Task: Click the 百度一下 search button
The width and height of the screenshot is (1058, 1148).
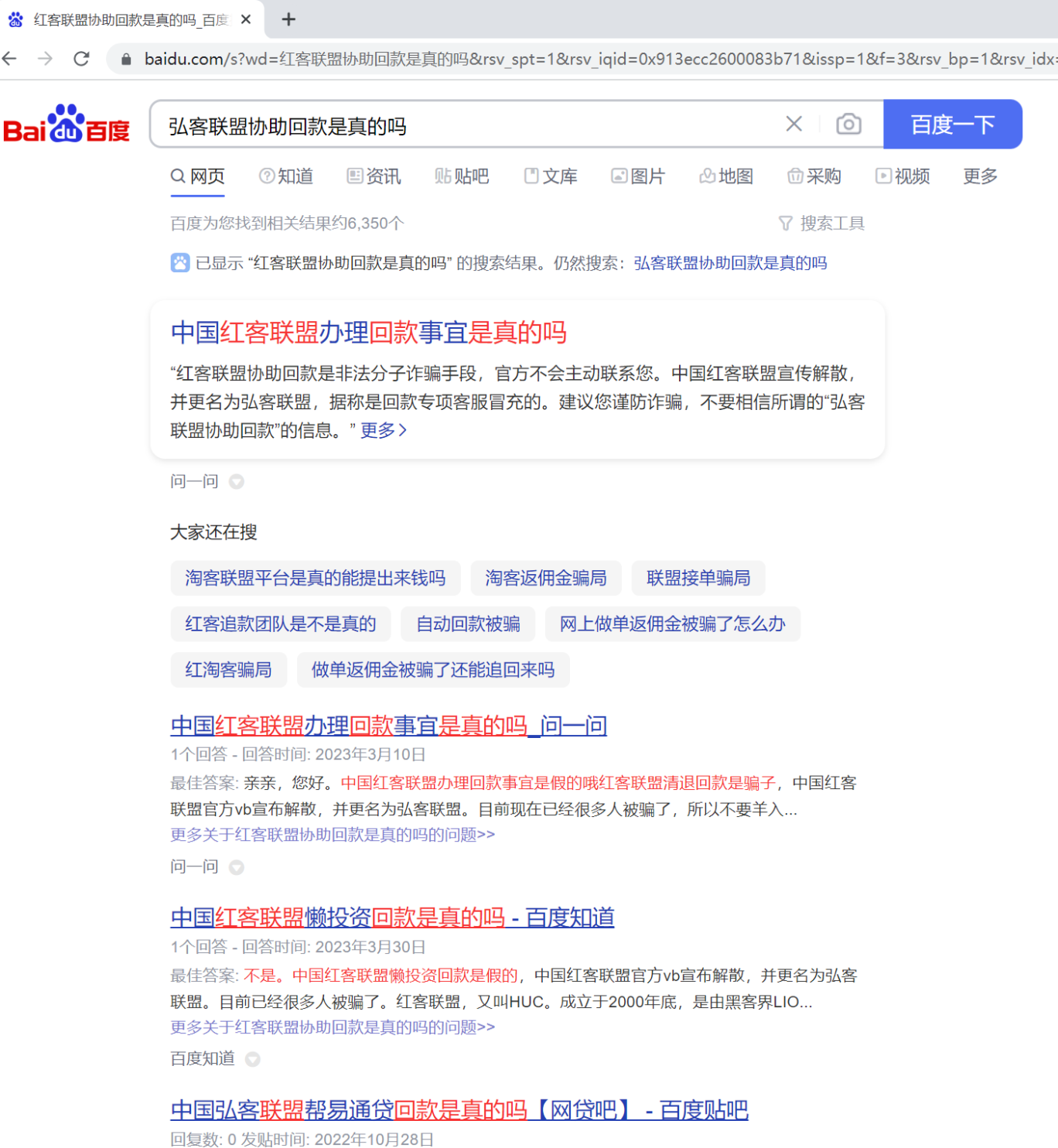Action: (x=953, y=124)
